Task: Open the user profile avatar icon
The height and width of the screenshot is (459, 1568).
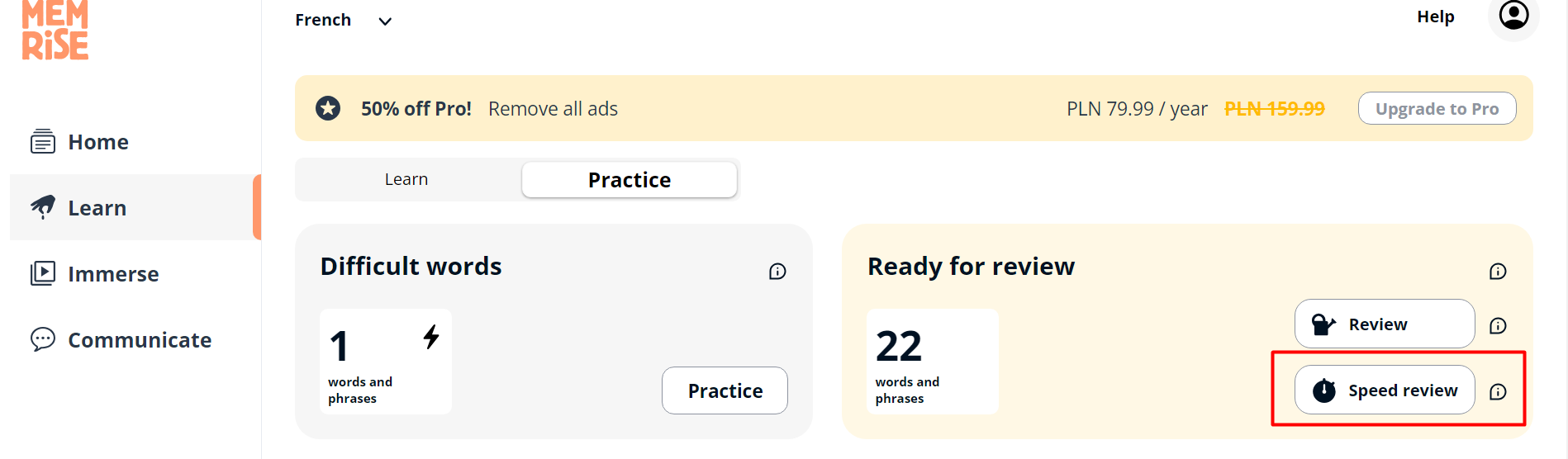Action: click(1513, 15)
